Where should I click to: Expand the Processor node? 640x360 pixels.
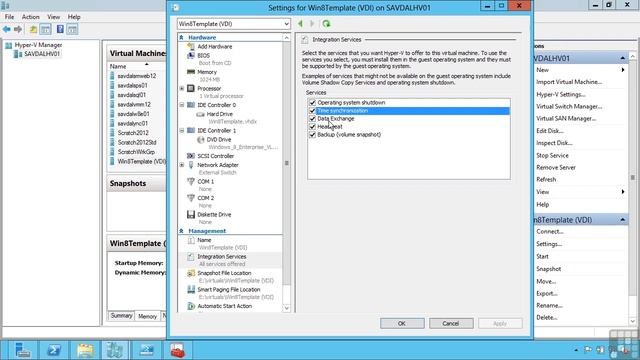[x=182, y=89]
